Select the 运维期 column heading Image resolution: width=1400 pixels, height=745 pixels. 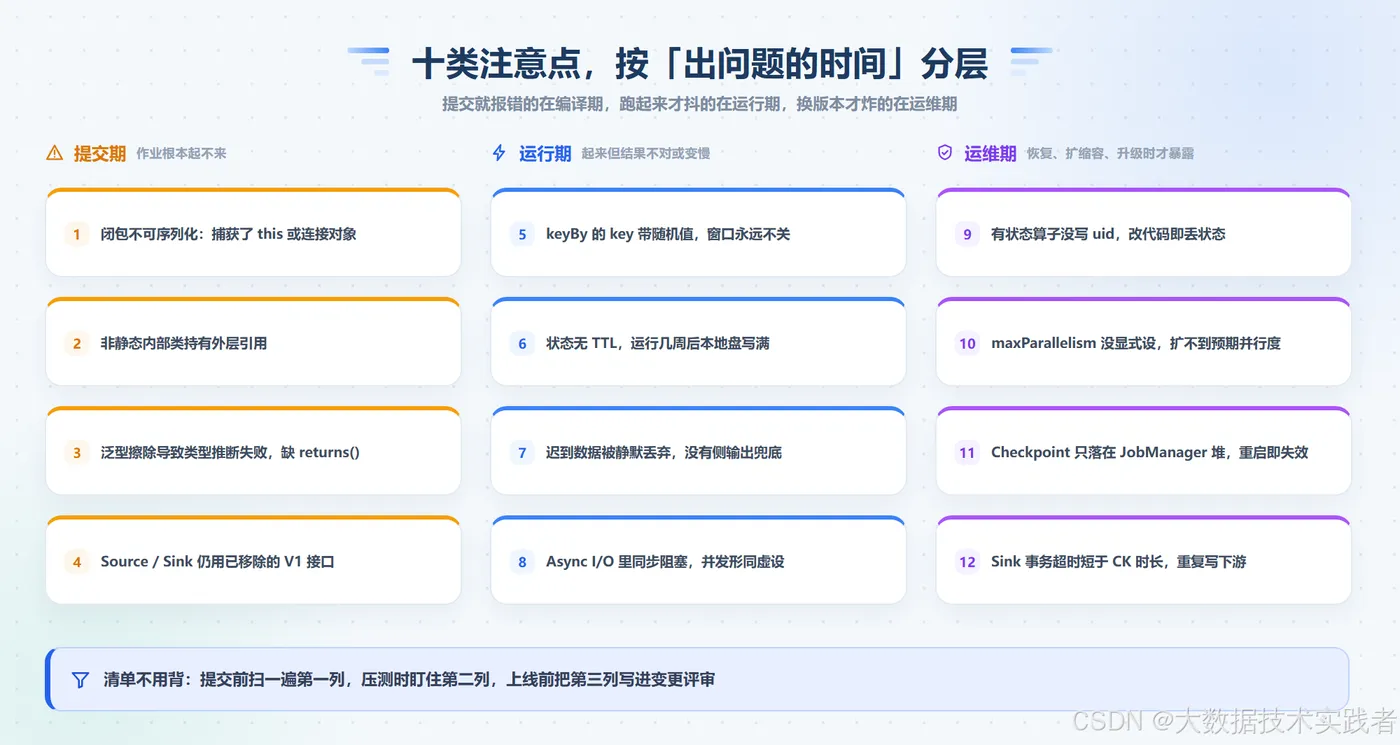pos(990,153)
